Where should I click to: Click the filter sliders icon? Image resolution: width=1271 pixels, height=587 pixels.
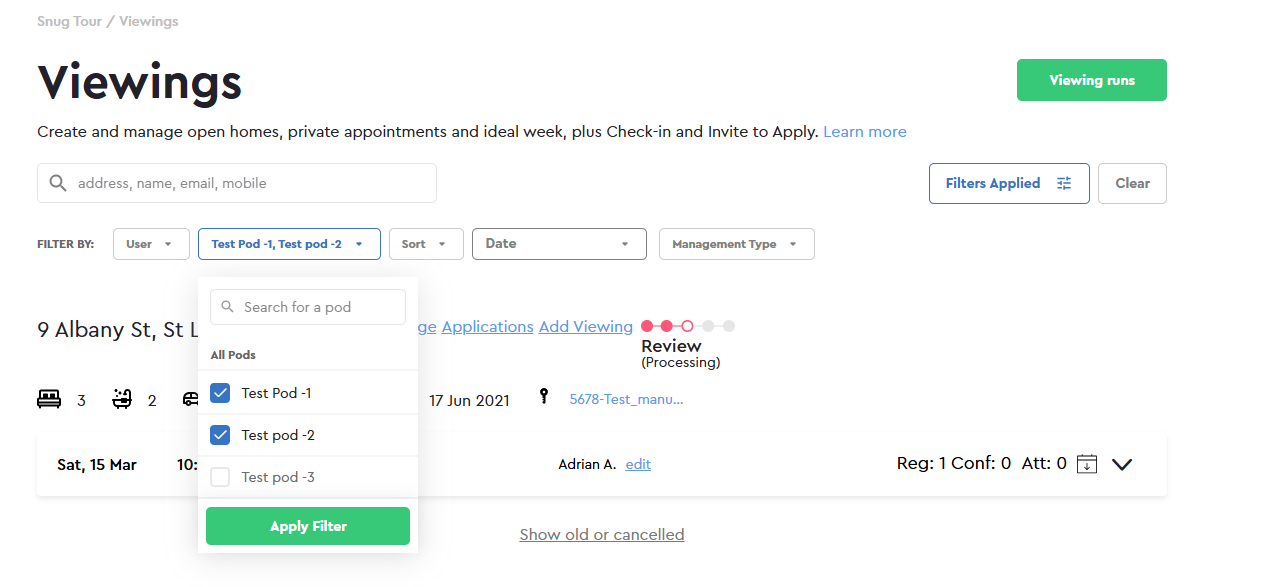tap(1064, 183)
